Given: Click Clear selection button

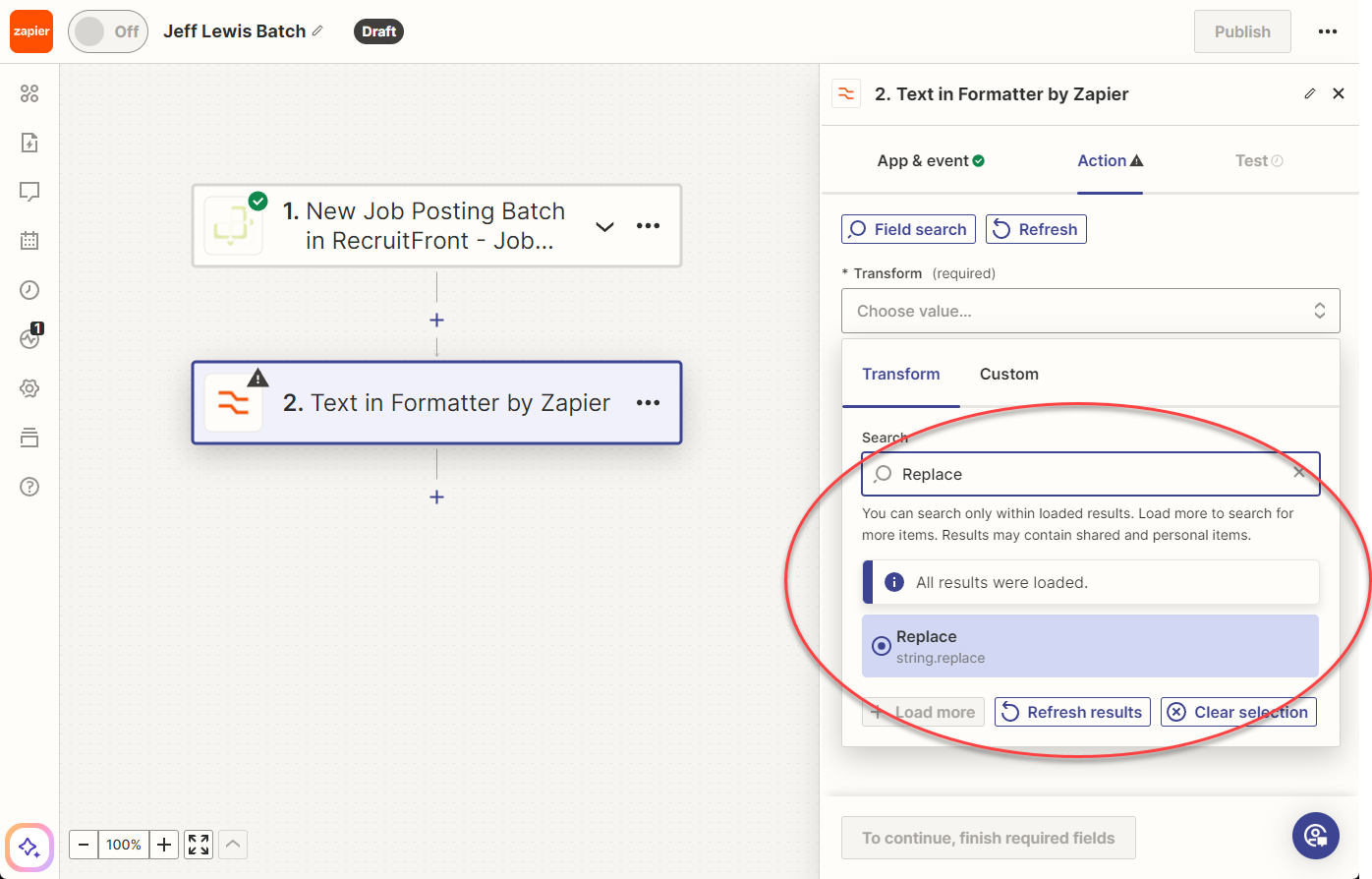Looking at the screenshot, I should pos(1238,712).
